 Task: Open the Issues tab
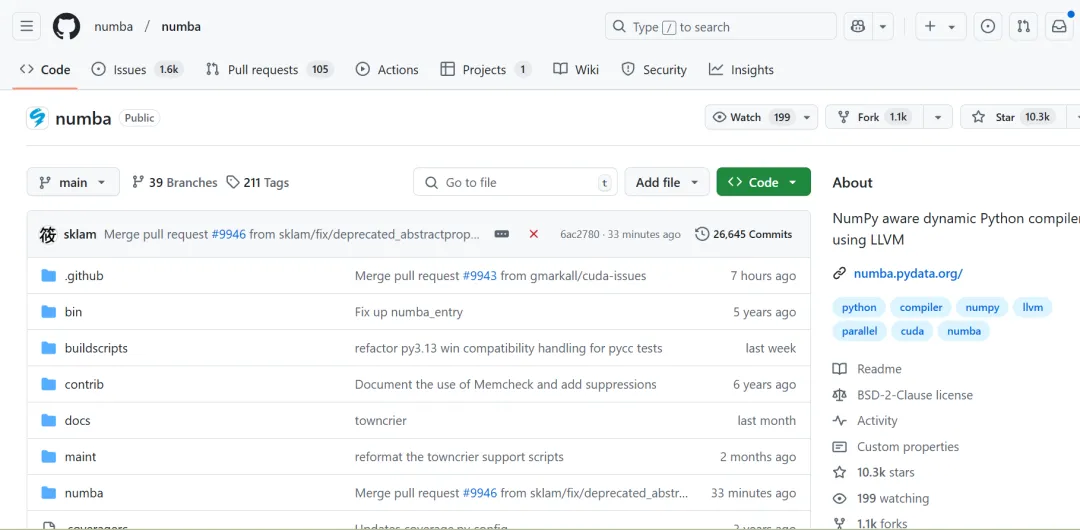click(137, 70)
